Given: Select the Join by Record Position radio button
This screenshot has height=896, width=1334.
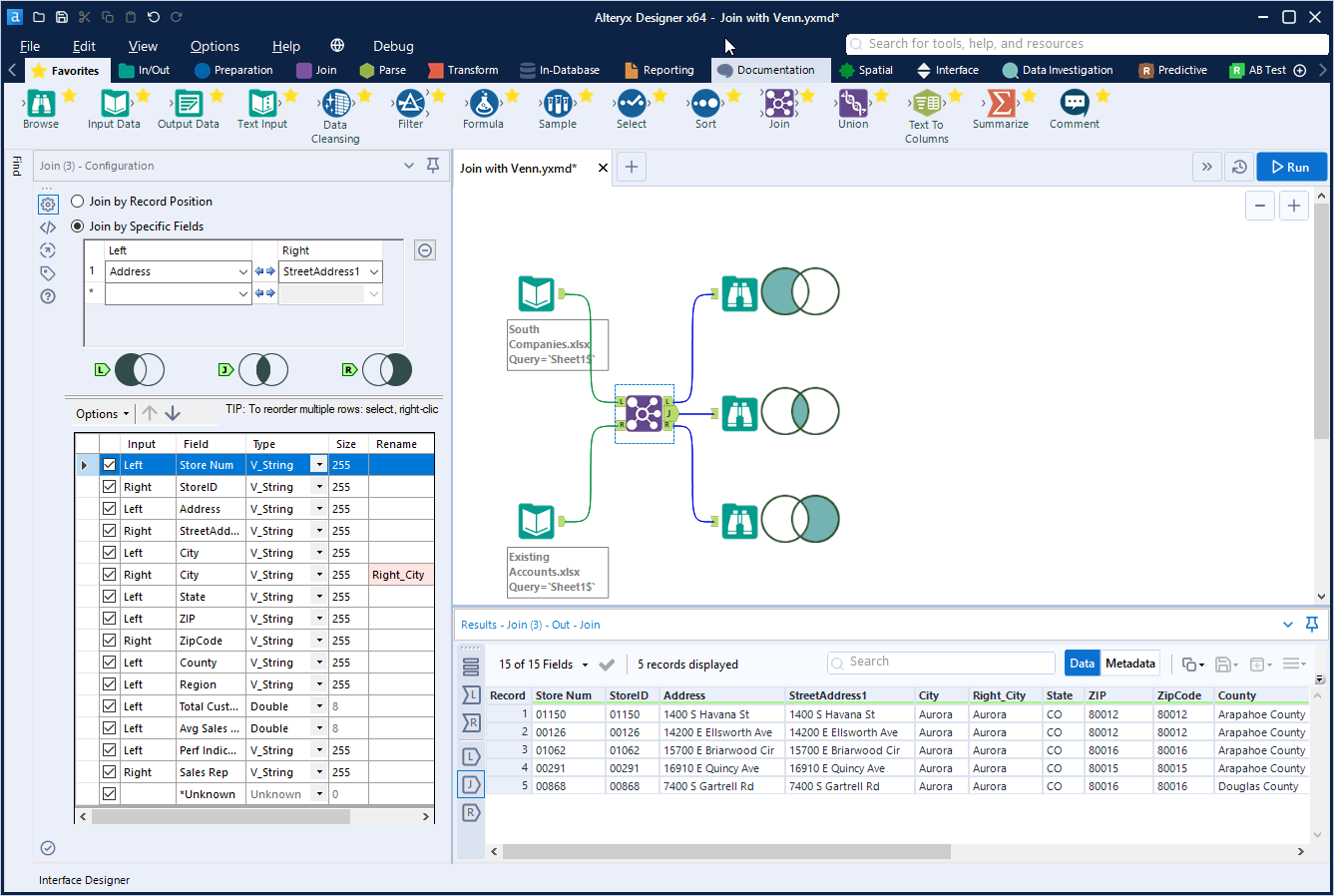Looking at the screenshot, I should (77, 201).
